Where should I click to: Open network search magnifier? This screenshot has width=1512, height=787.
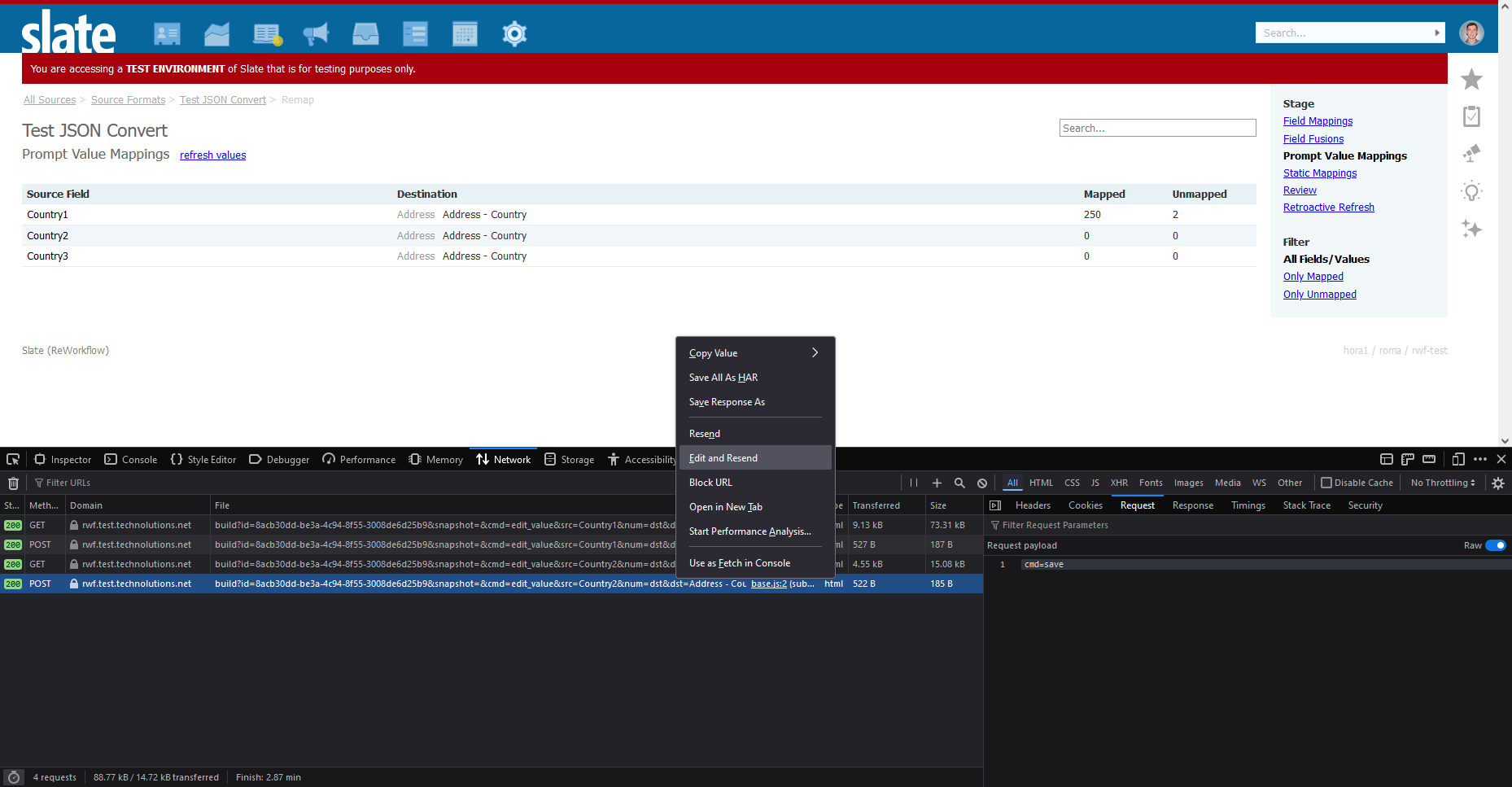click(959, 483)
